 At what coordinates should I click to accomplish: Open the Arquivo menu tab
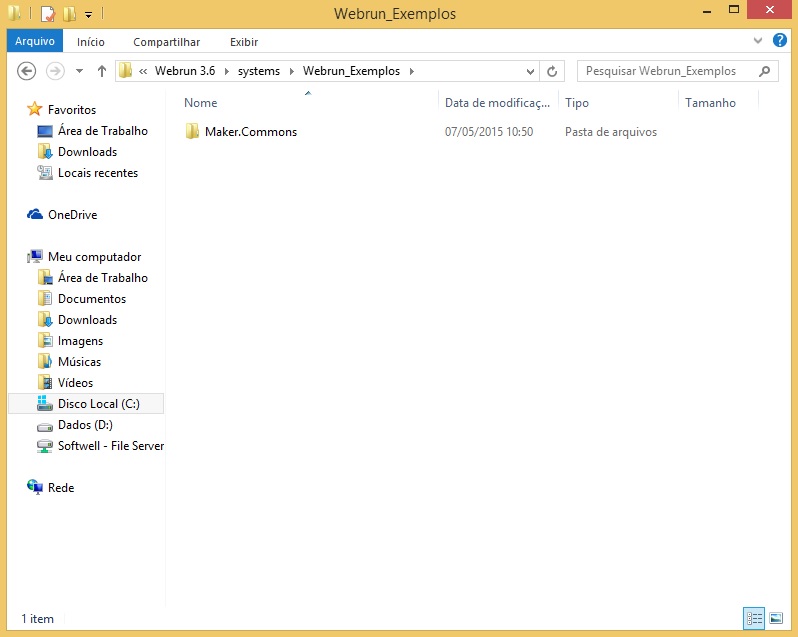[x=35, y=41]
